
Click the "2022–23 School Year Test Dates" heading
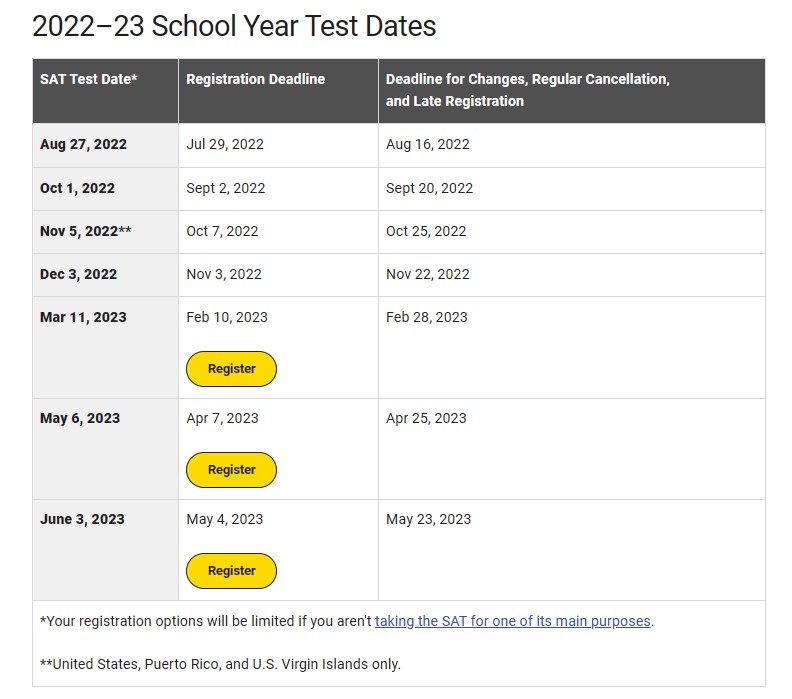[x=234, y=26]
